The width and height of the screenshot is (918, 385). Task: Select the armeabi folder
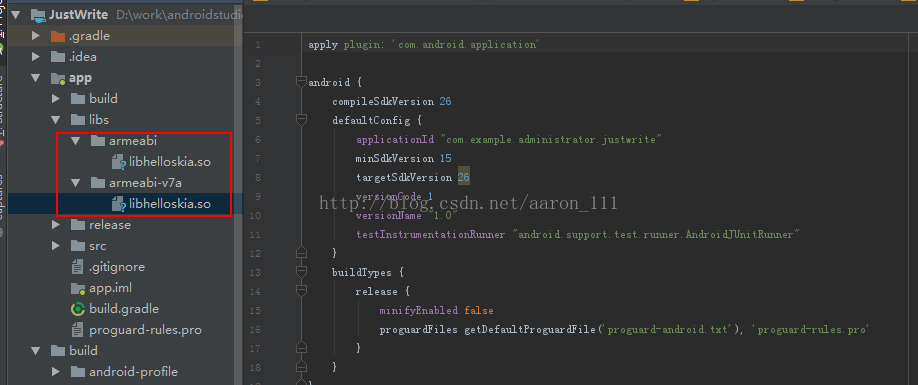point(133,140)
